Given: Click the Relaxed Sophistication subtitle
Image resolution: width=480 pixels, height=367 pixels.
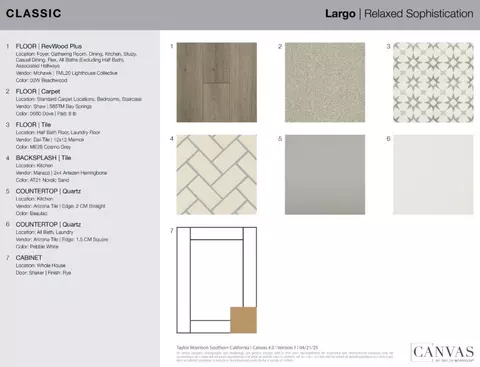Looking at the screenshot, I should [419, 14].
